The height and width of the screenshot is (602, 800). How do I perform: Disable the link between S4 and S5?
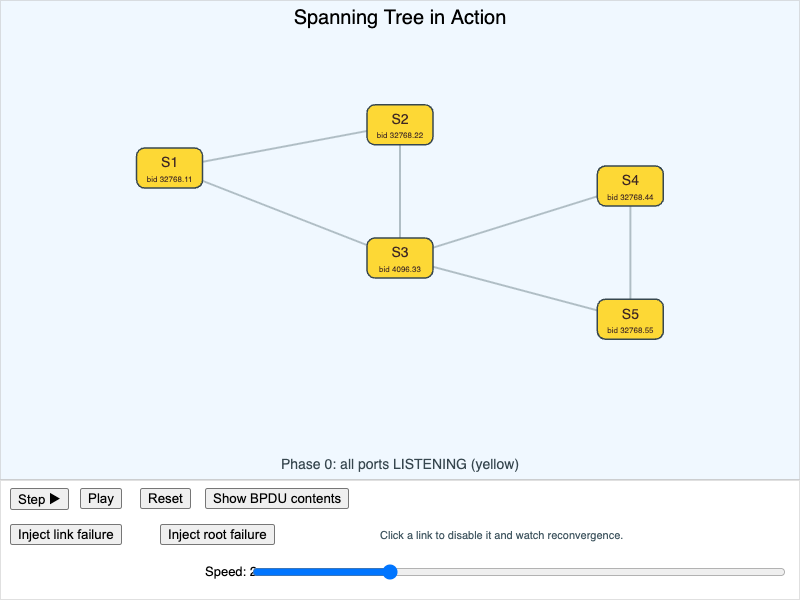(x=630, y=253)
